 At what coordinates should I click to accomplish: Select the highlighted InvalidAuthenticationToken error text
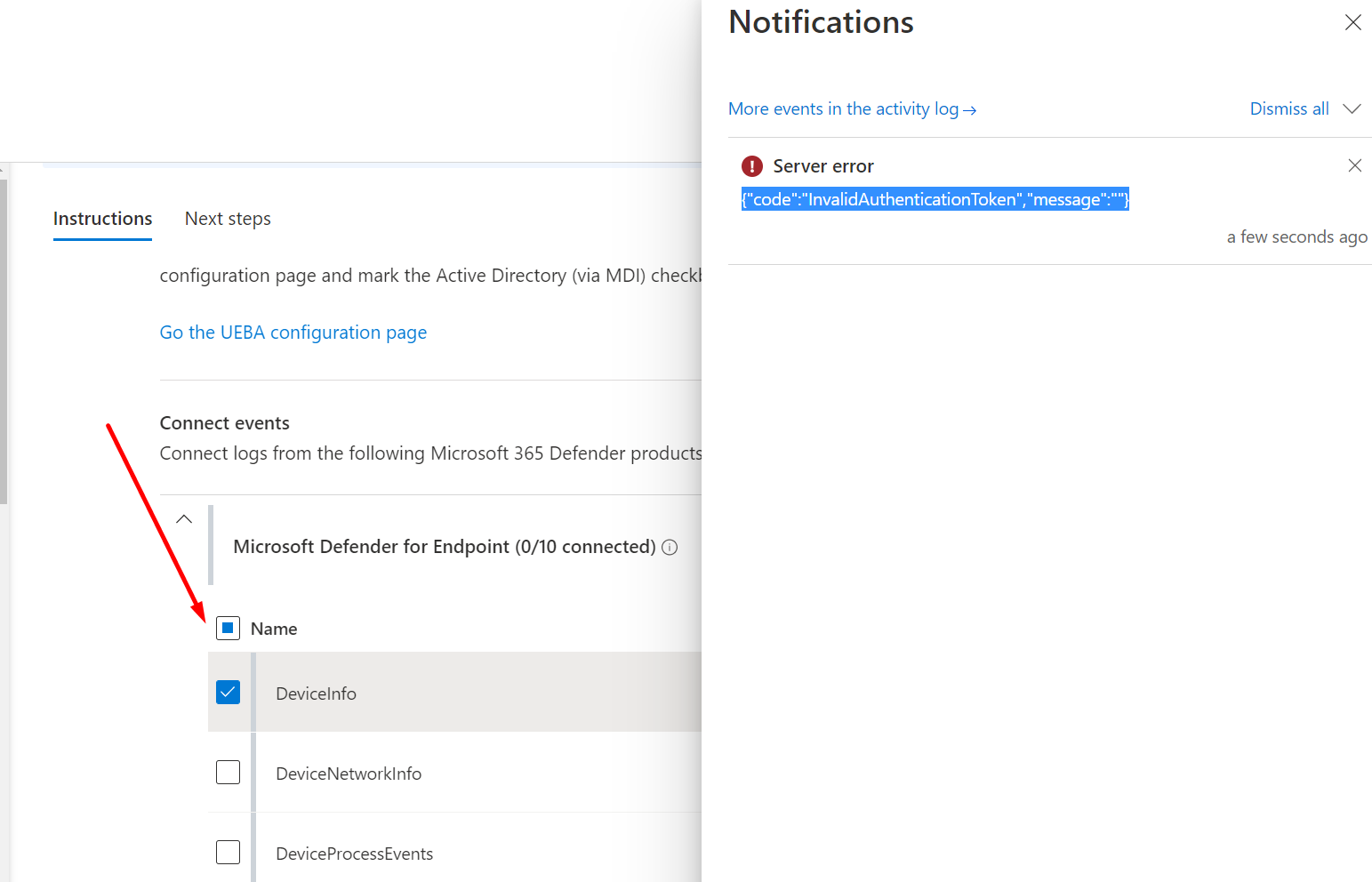click(x=935, y=199)
